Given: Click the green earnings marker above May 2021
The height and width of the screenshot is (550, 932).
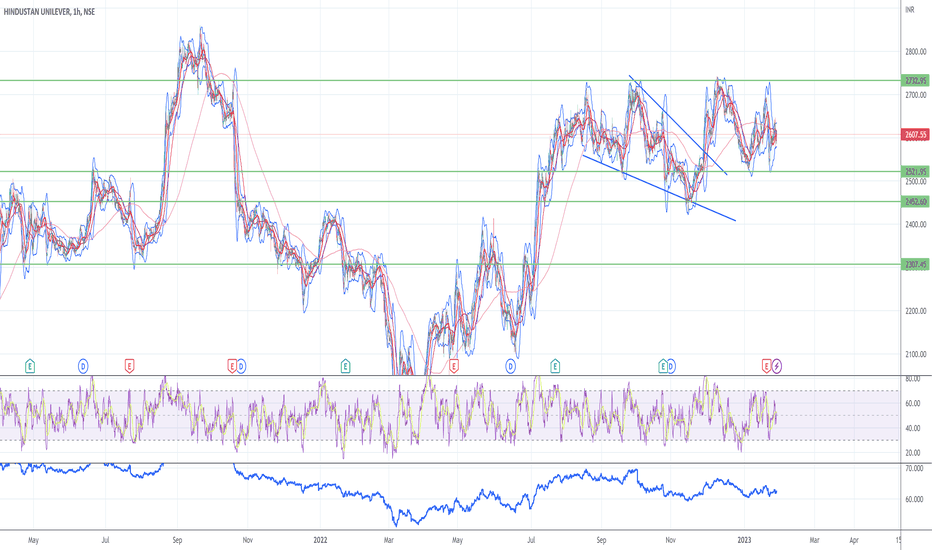Looking at the screenshot, I should click(x=30, y=366).
